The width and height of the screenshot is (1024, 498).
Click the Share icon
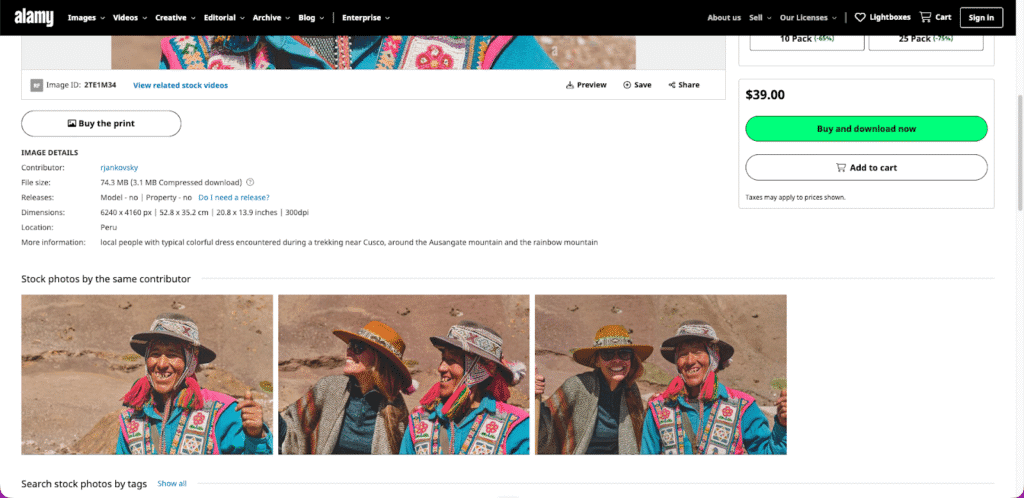673,85
